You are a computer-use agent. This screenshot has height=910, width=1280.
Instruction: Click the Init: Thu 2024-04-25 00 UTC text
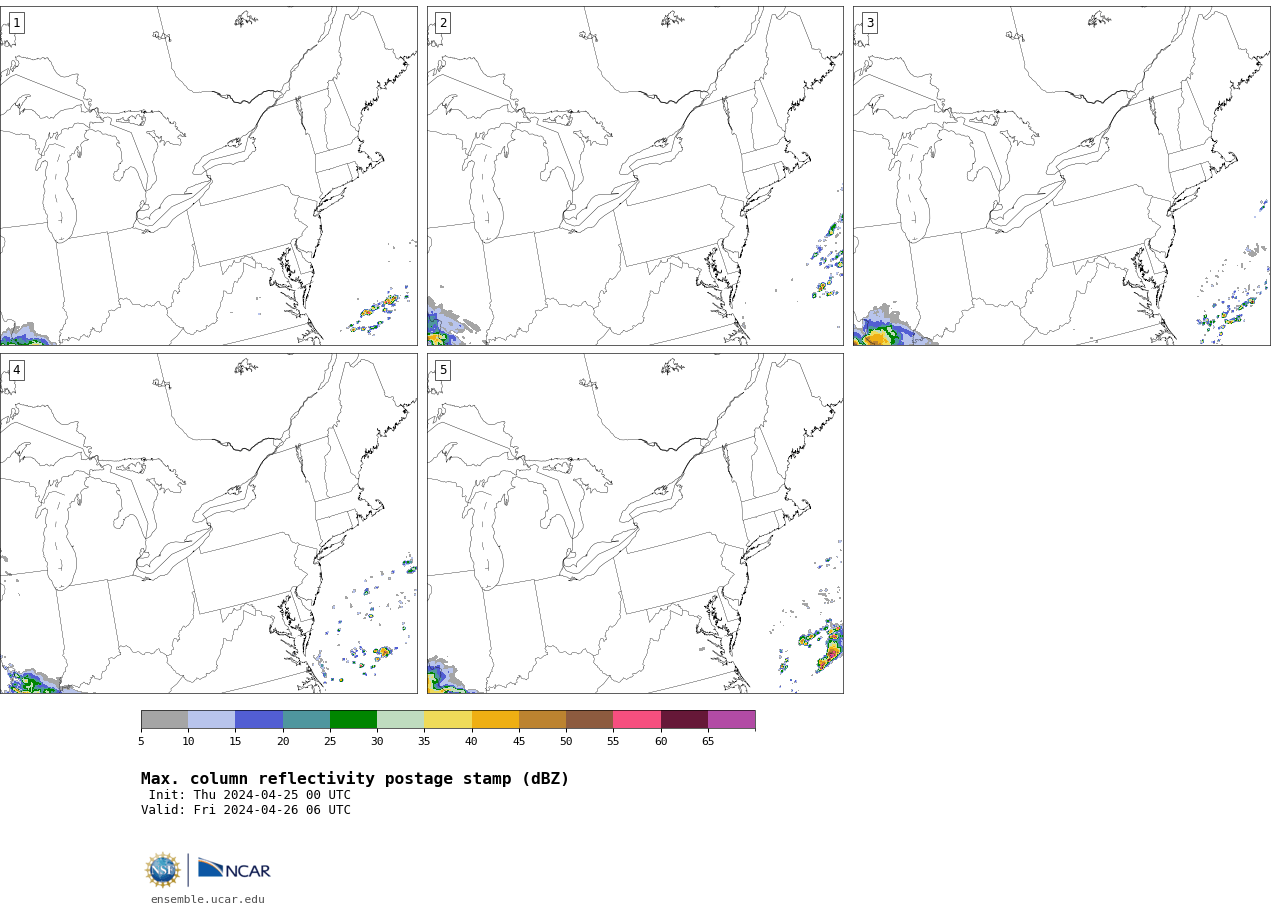point(250,795)
